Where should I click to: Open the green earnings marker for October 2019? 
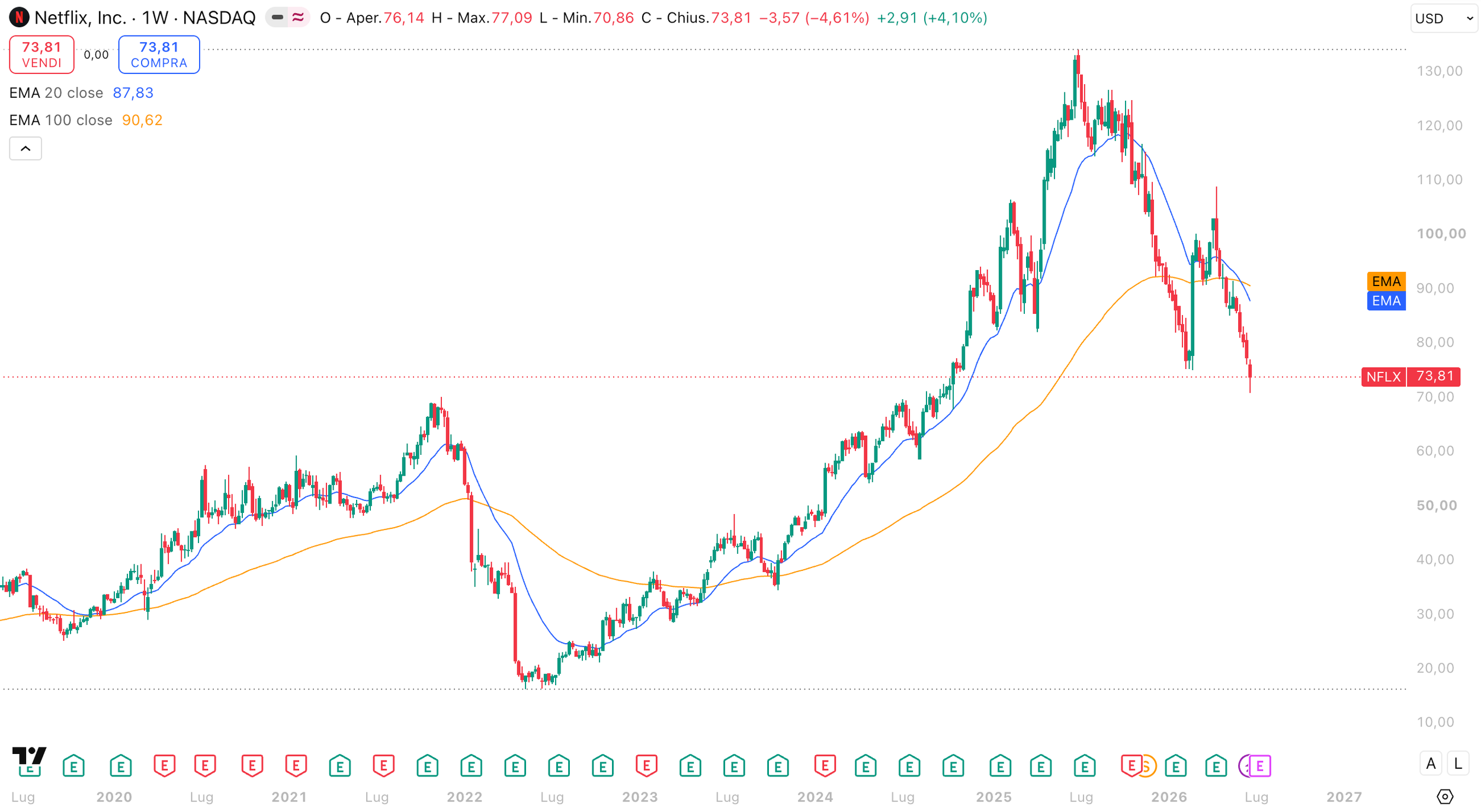[x=73, y=766]
